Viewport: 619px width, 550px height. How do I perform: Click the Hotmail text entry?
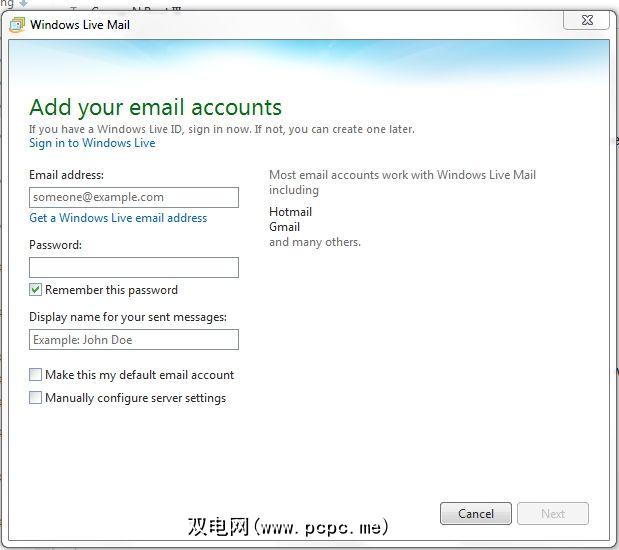point(290,212)
